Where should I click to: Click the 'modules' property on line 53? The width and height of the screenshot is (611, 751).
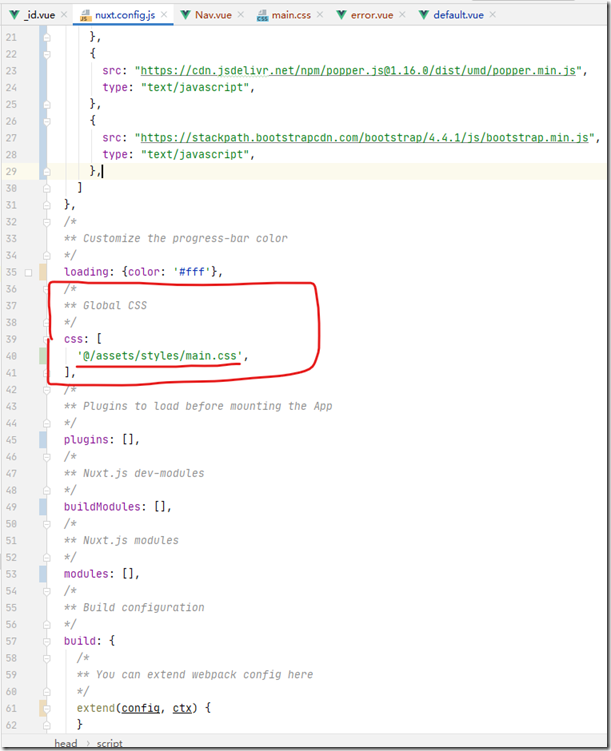click(86, 574)
